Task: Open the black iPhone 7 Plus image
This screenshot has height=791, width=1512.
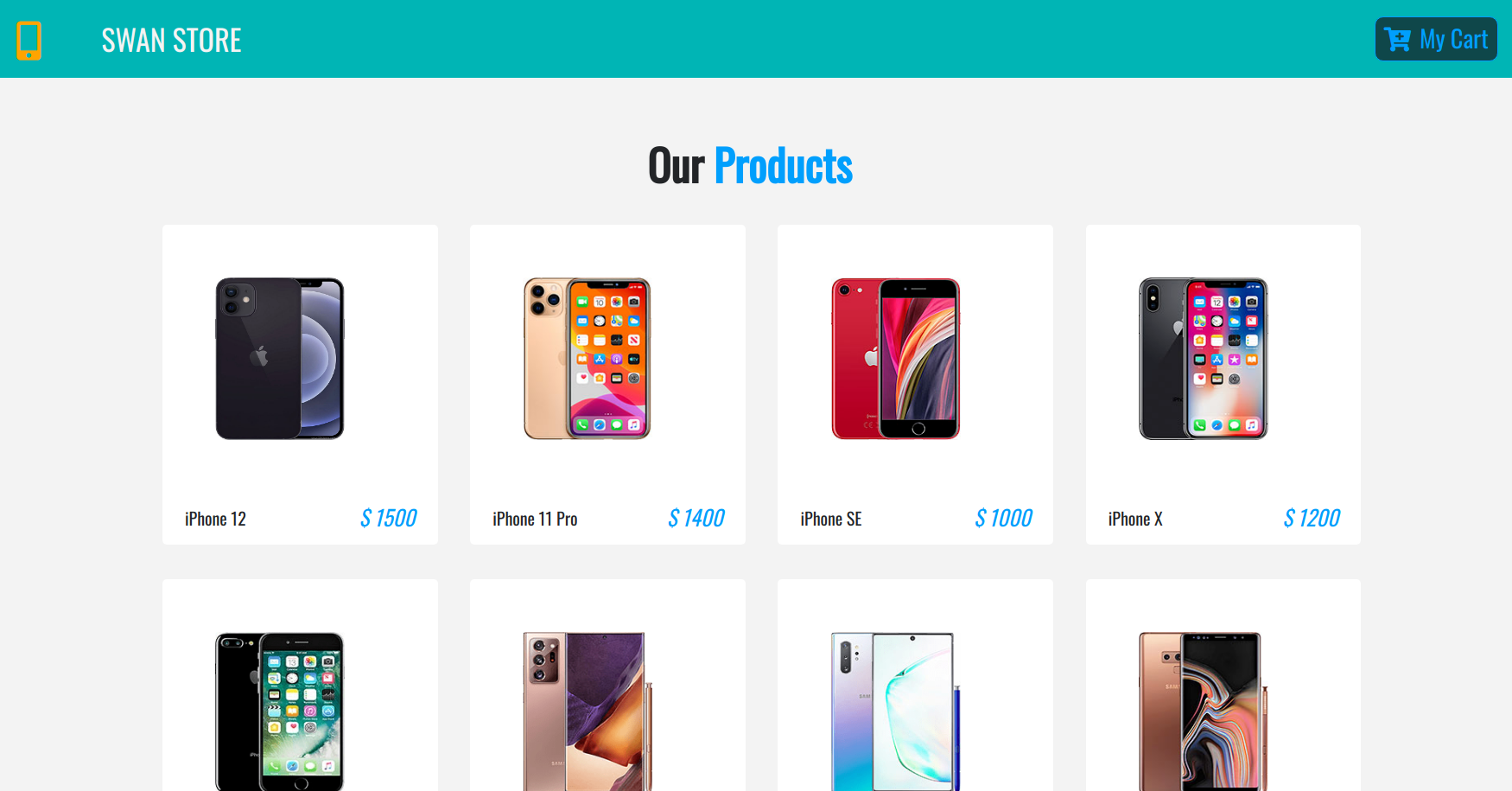Action: pyautogui.click(x=280, y=711)
